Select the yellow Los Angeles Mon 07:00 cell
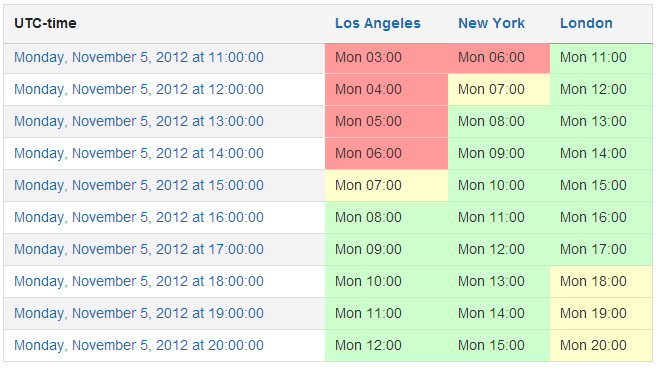Viewport: 658px width, 370px height. 386,186
